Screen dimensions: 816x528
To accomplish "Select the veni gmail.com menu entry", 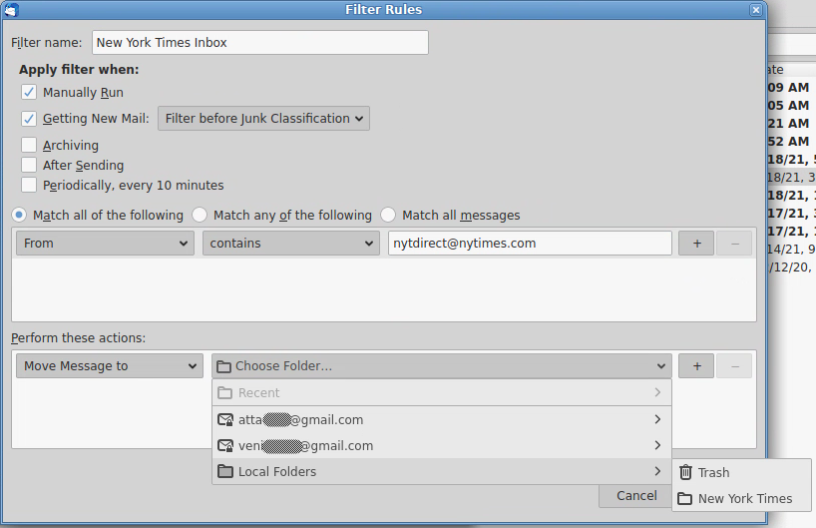I will [442, 445].
